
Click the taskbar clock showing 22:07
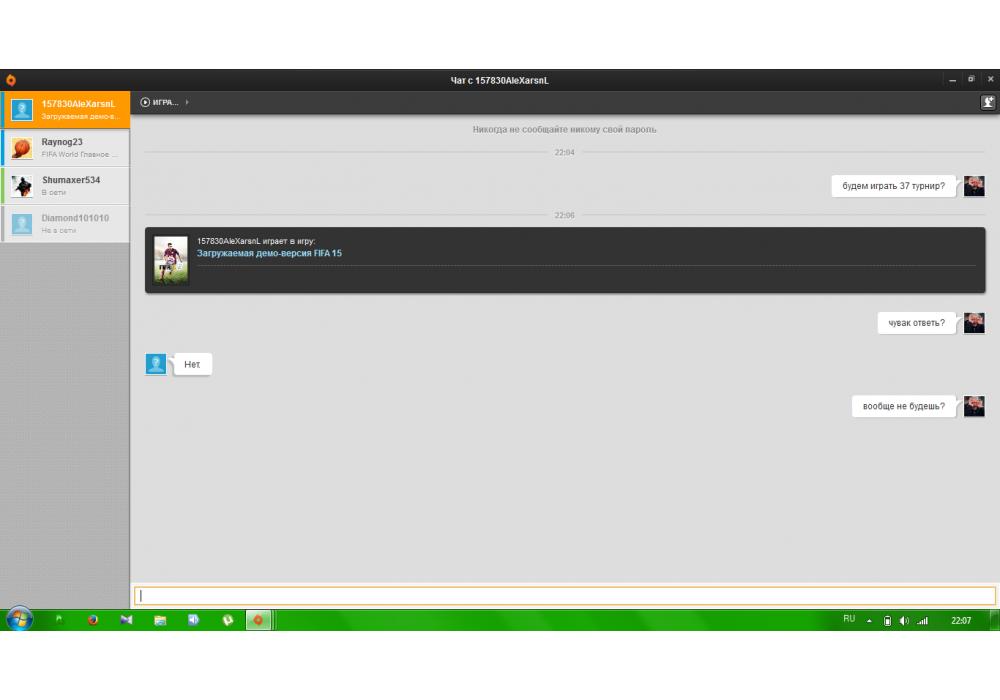click(x=961, y=620)
